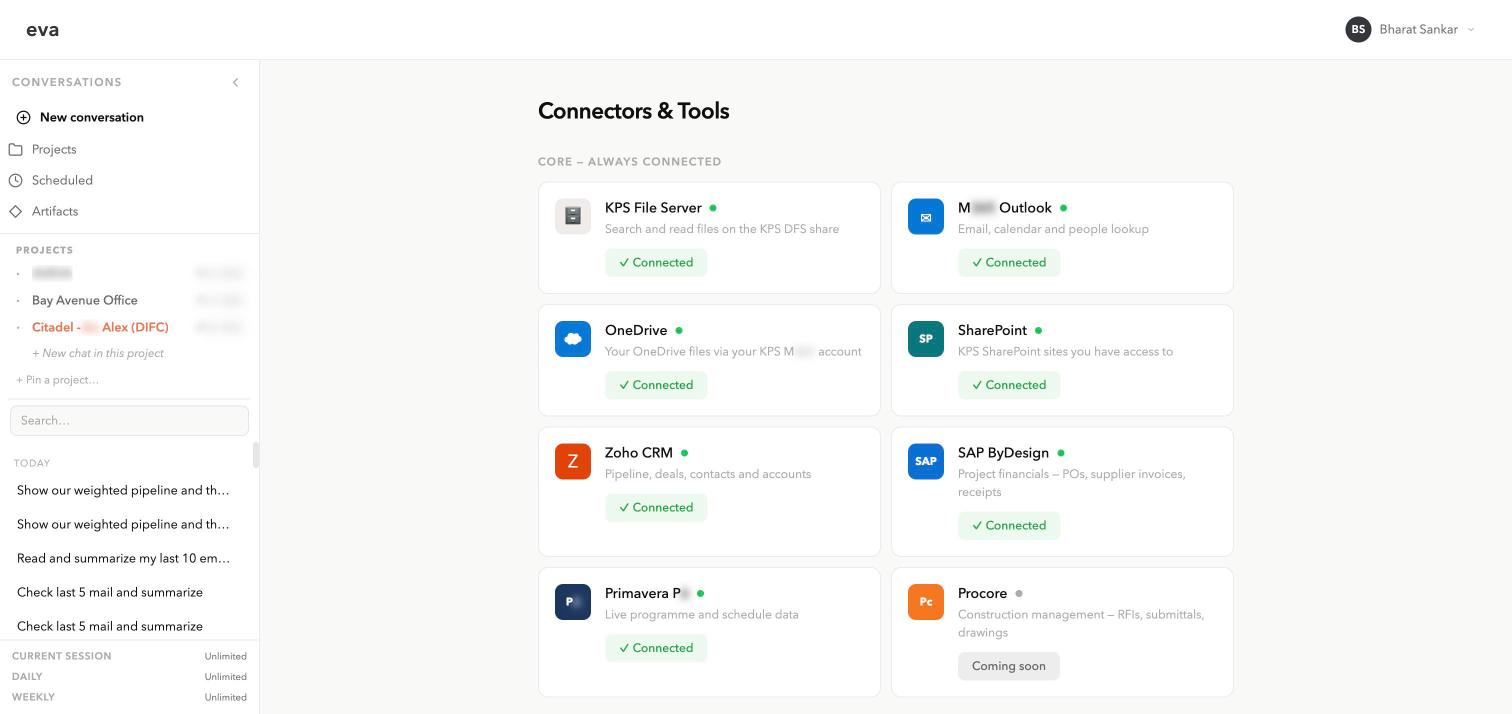Click Zoho CRM green status dot
Viewport: 1512px width, 714px height.
click(x=684, y=453)
